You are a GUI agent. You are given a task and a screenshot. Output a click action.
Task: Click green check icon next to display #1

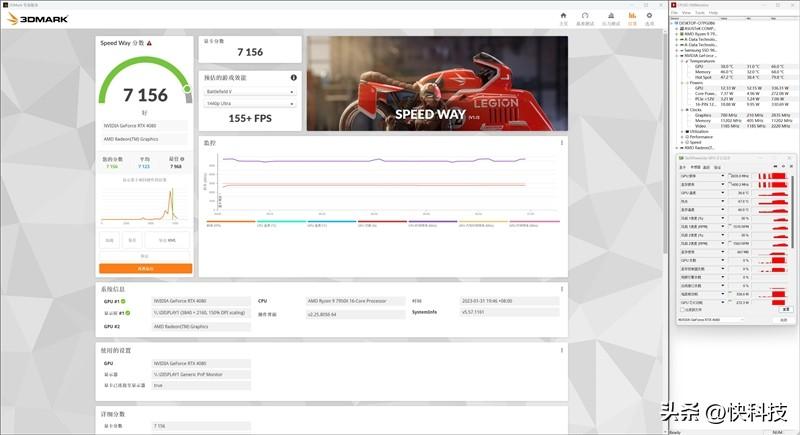click(128, 313)
